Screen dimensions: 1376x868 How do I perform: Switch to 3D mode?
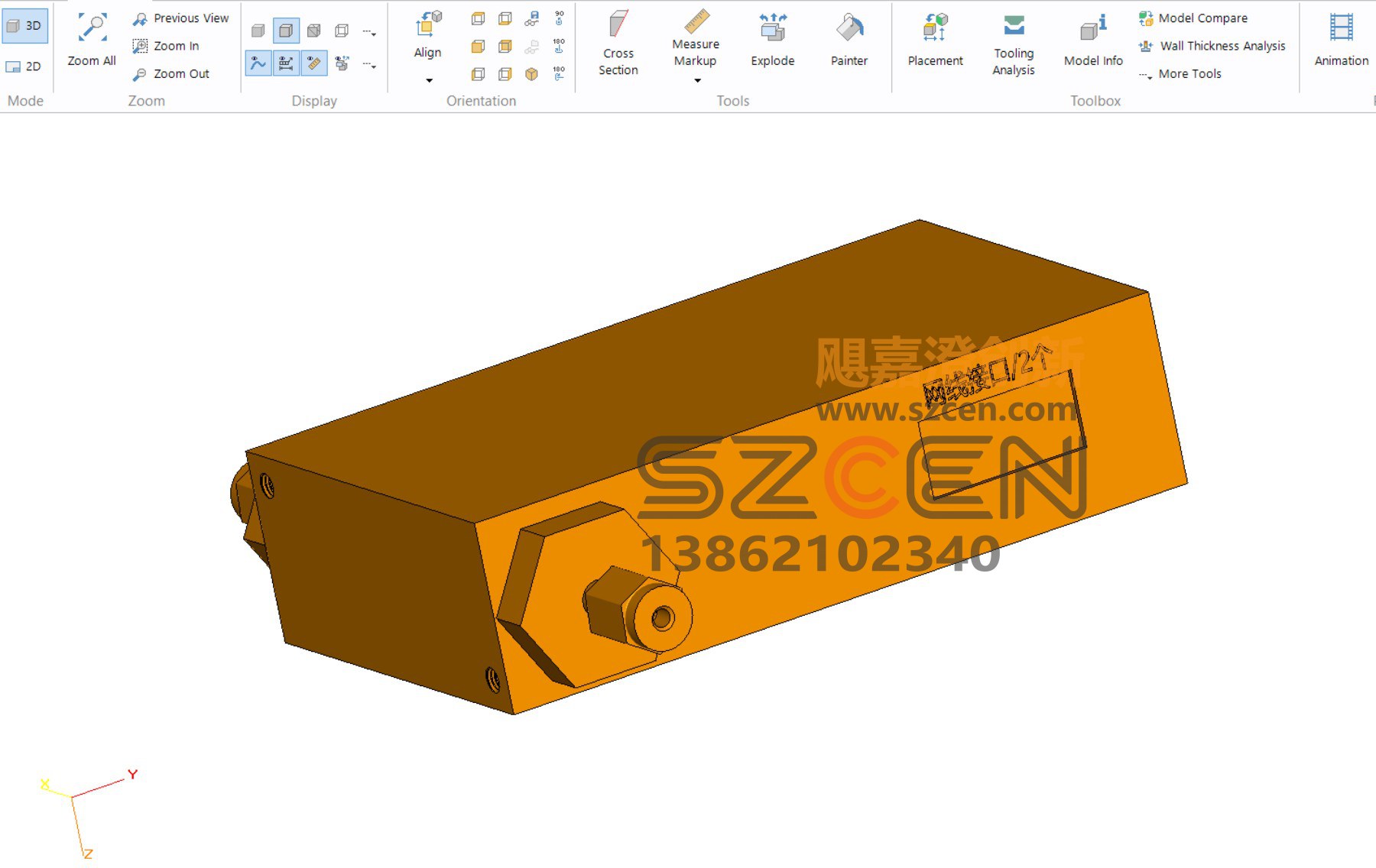(25, 26)
